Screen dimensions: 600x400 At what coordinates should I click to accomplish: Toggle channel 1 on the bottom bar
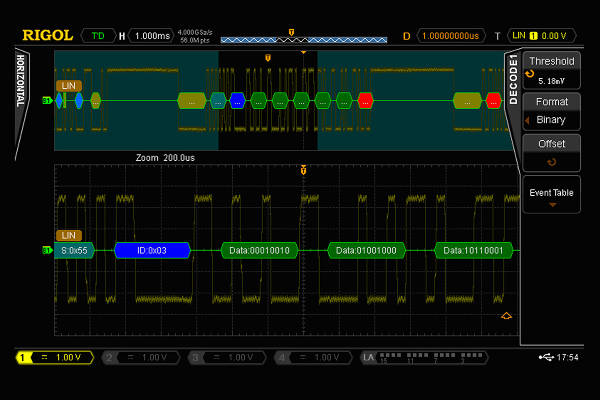tap(56, 357)
